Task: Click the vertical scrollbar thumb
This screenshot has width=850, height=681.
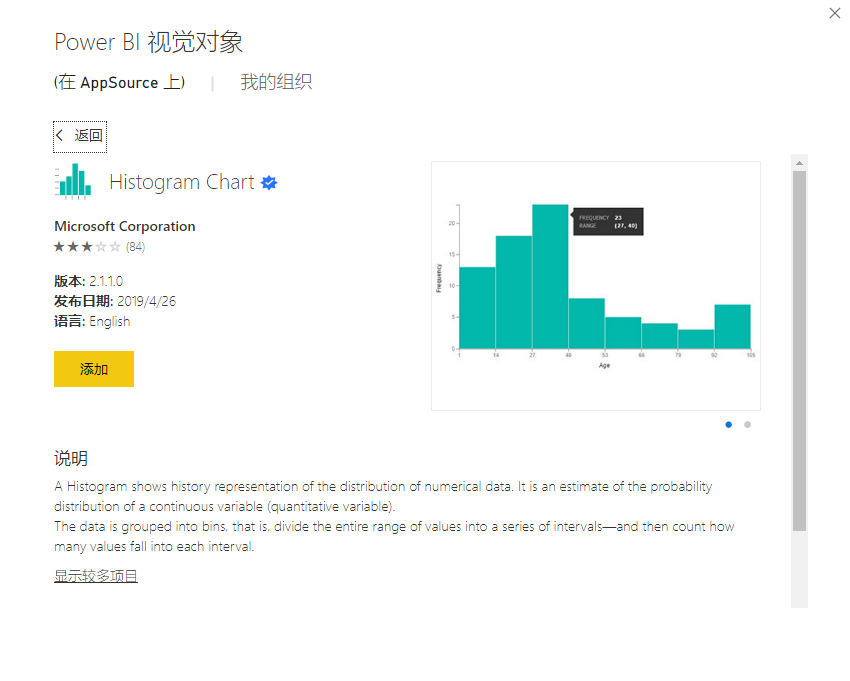Action: click(799, 350)
